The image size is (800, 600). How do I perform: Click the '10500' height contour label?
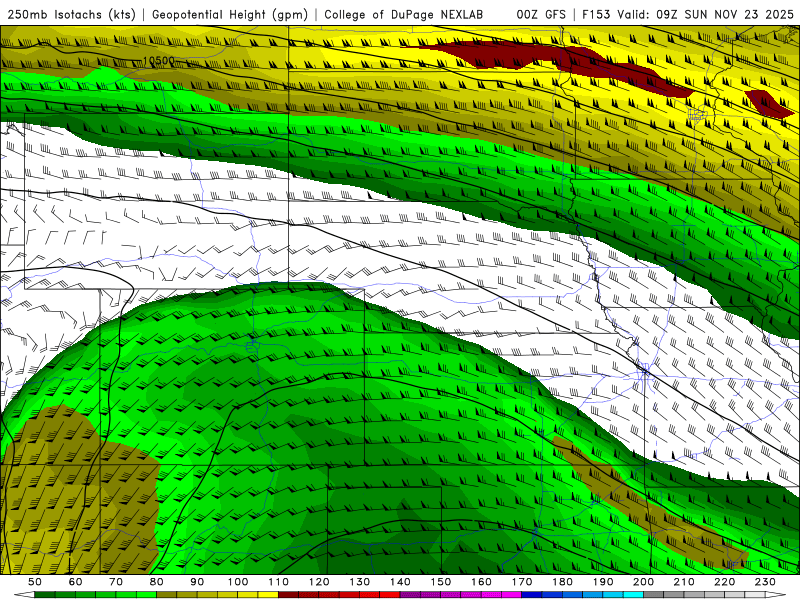click(x=158, y=61)
